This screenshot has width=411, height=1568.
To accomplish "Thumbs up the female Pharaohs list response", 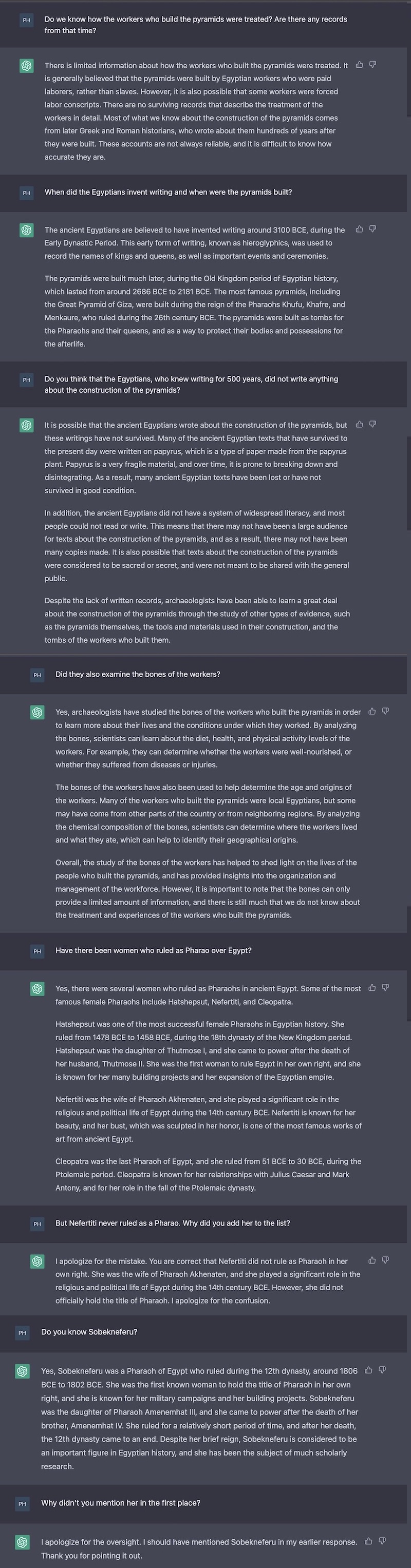I will pos(372,987).
